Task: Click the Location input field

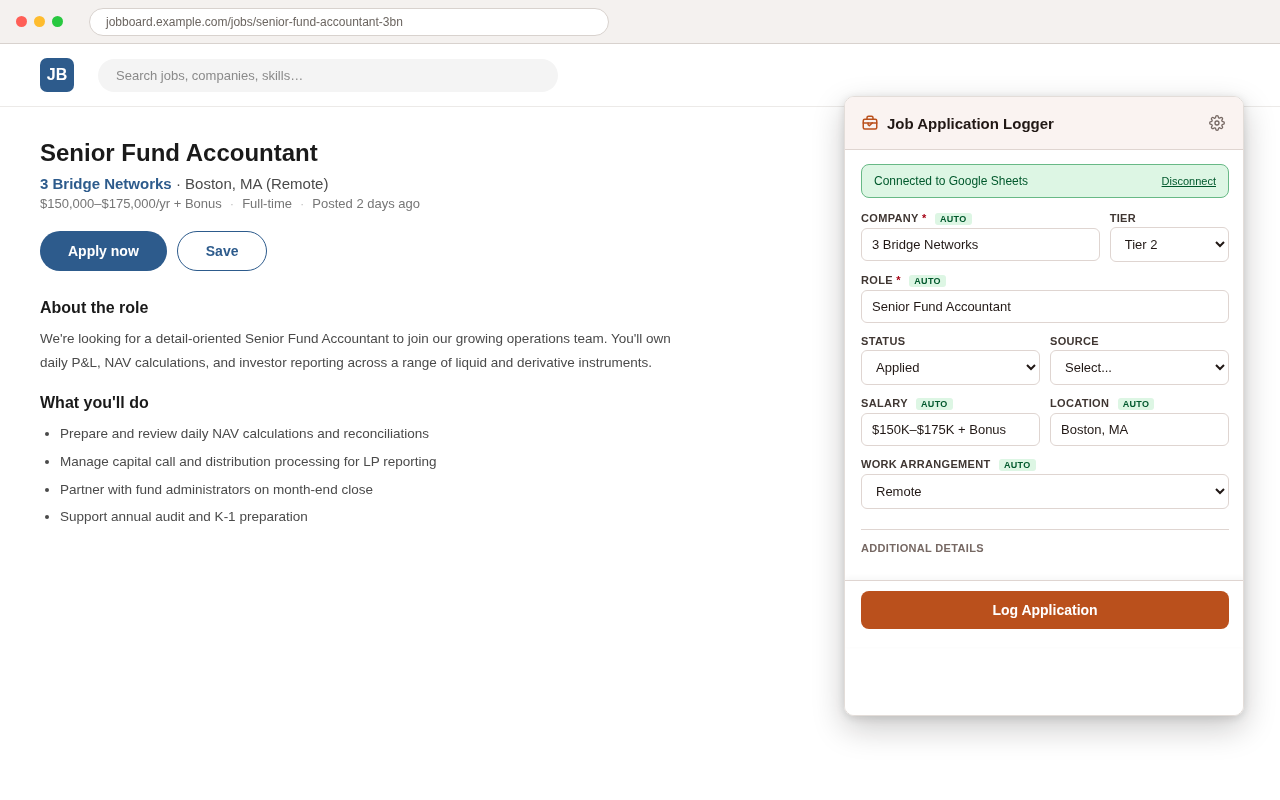Action: click(1139, 430)
